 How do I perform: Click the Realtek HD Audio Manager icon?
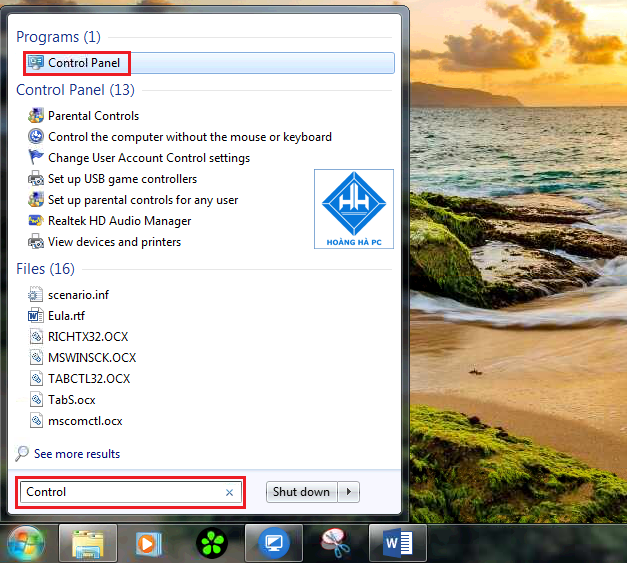[x=36, y=220]
